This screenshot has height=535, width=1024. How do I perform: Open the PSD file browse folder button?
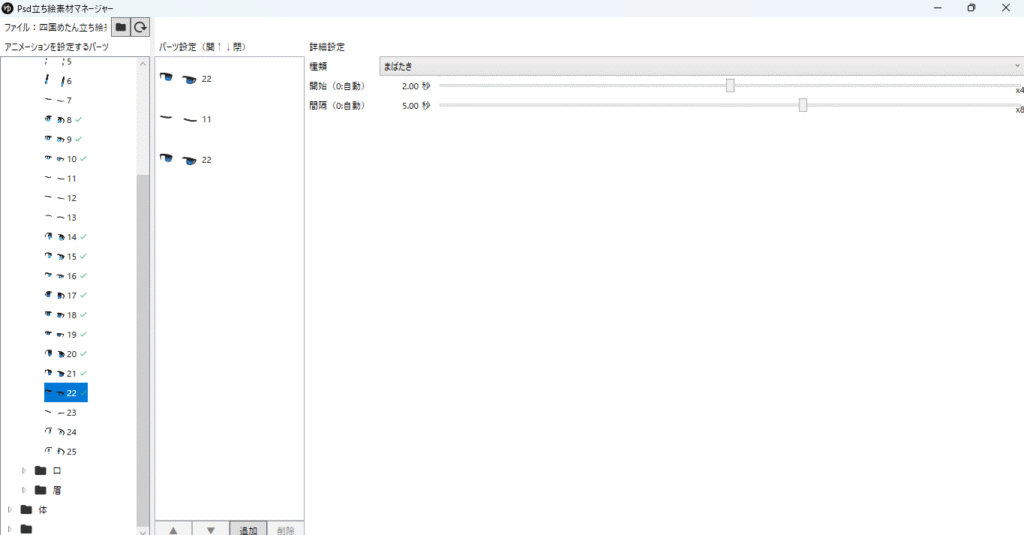tap(121, 28)
